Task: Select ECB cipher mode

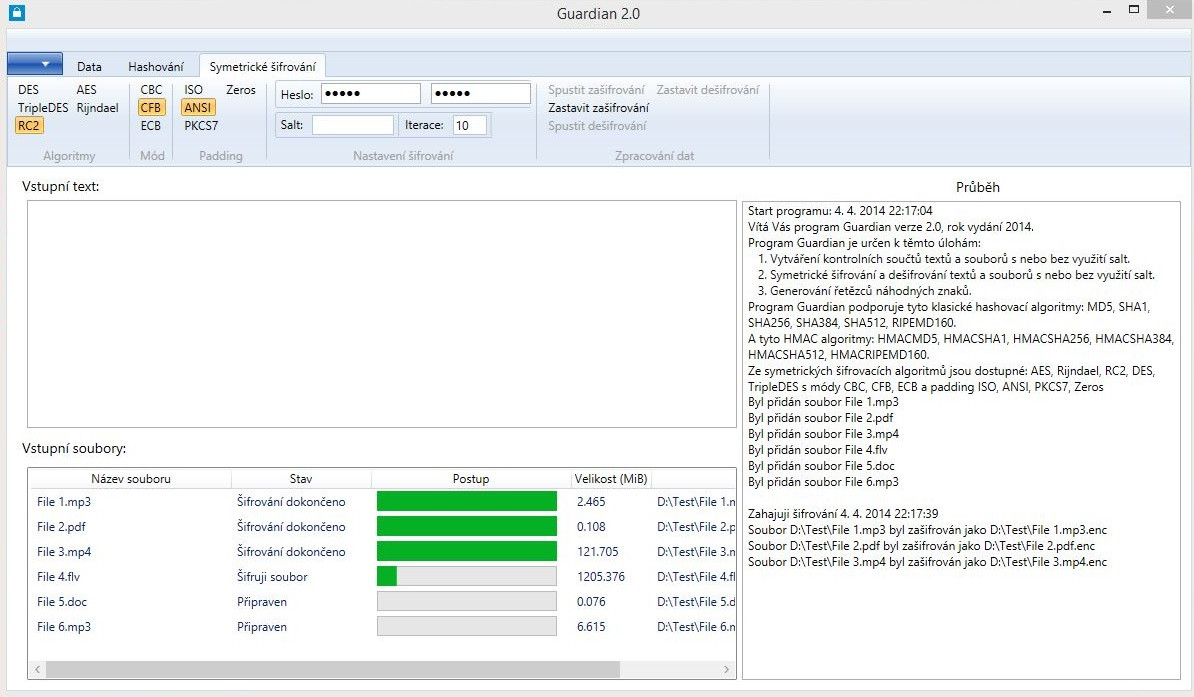Action: coord(151,126)
